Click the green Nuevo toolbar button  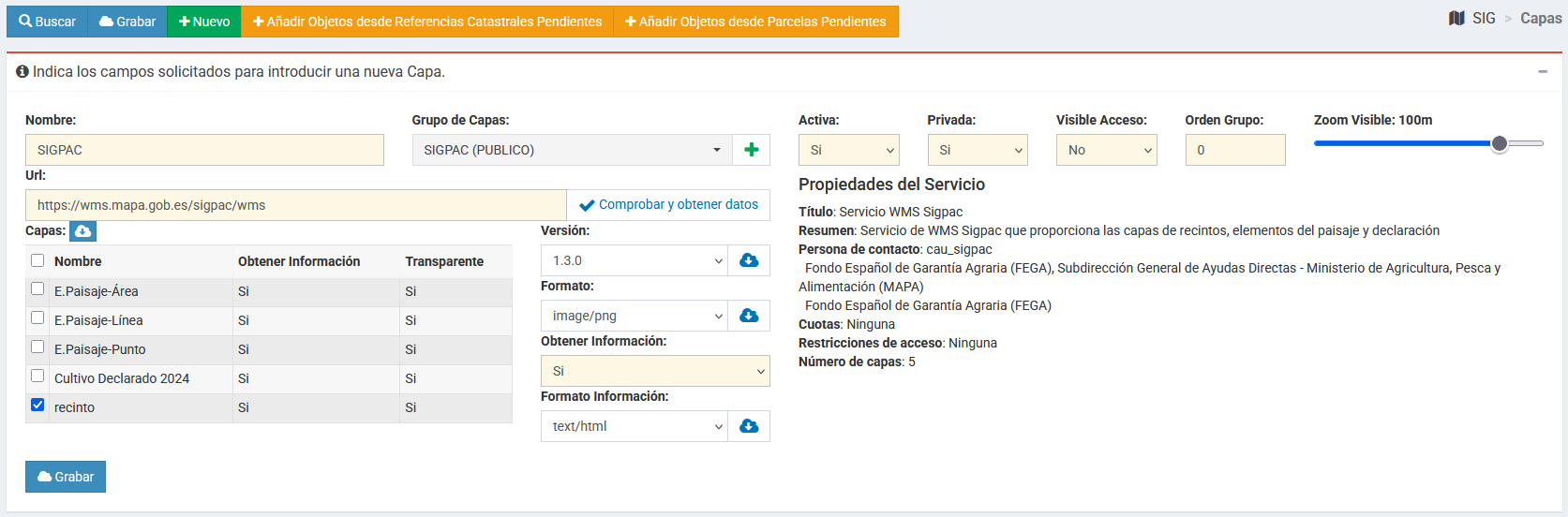[x=204, y=22]
